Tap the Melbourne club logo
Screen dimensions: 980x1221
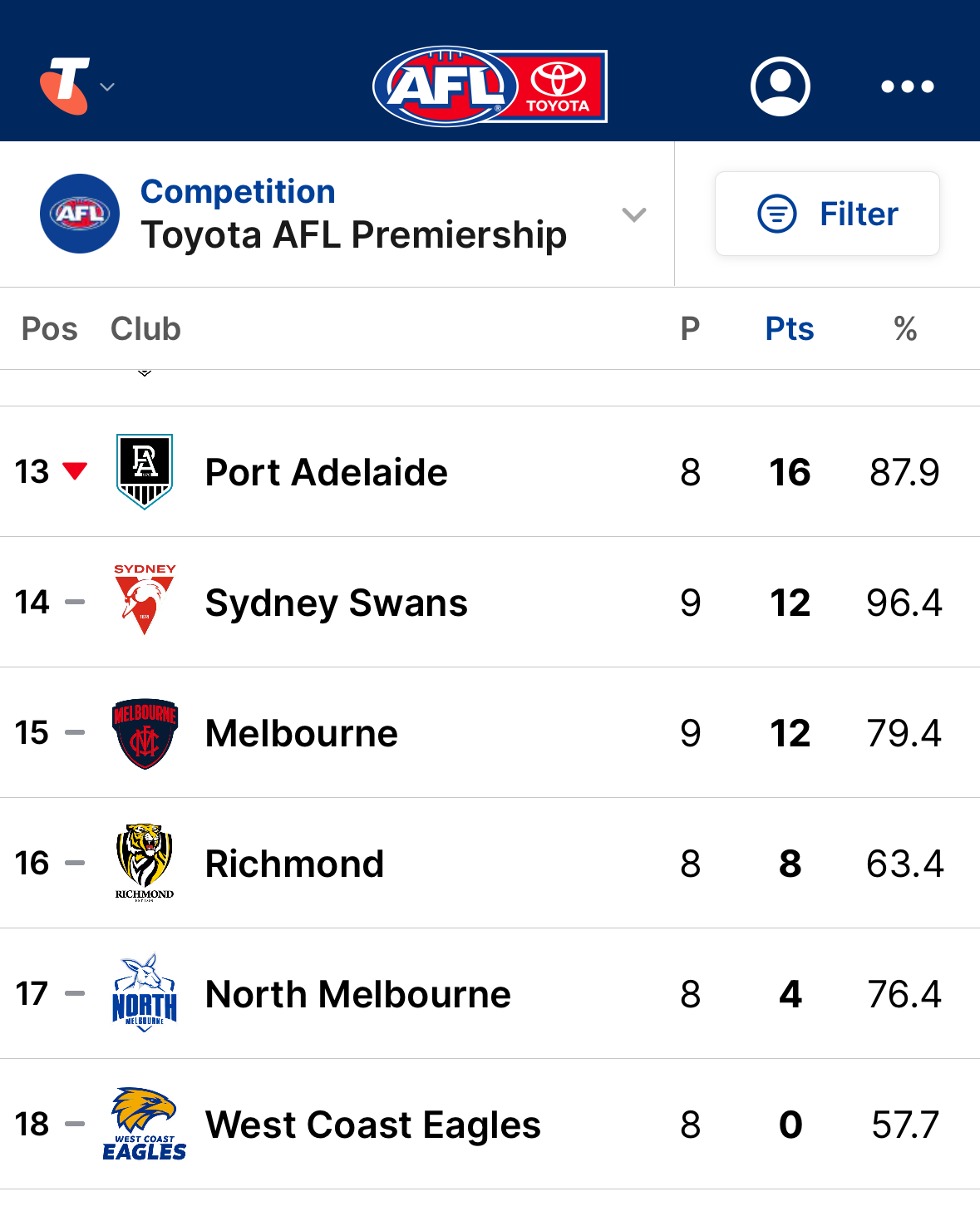coord(145,733)
